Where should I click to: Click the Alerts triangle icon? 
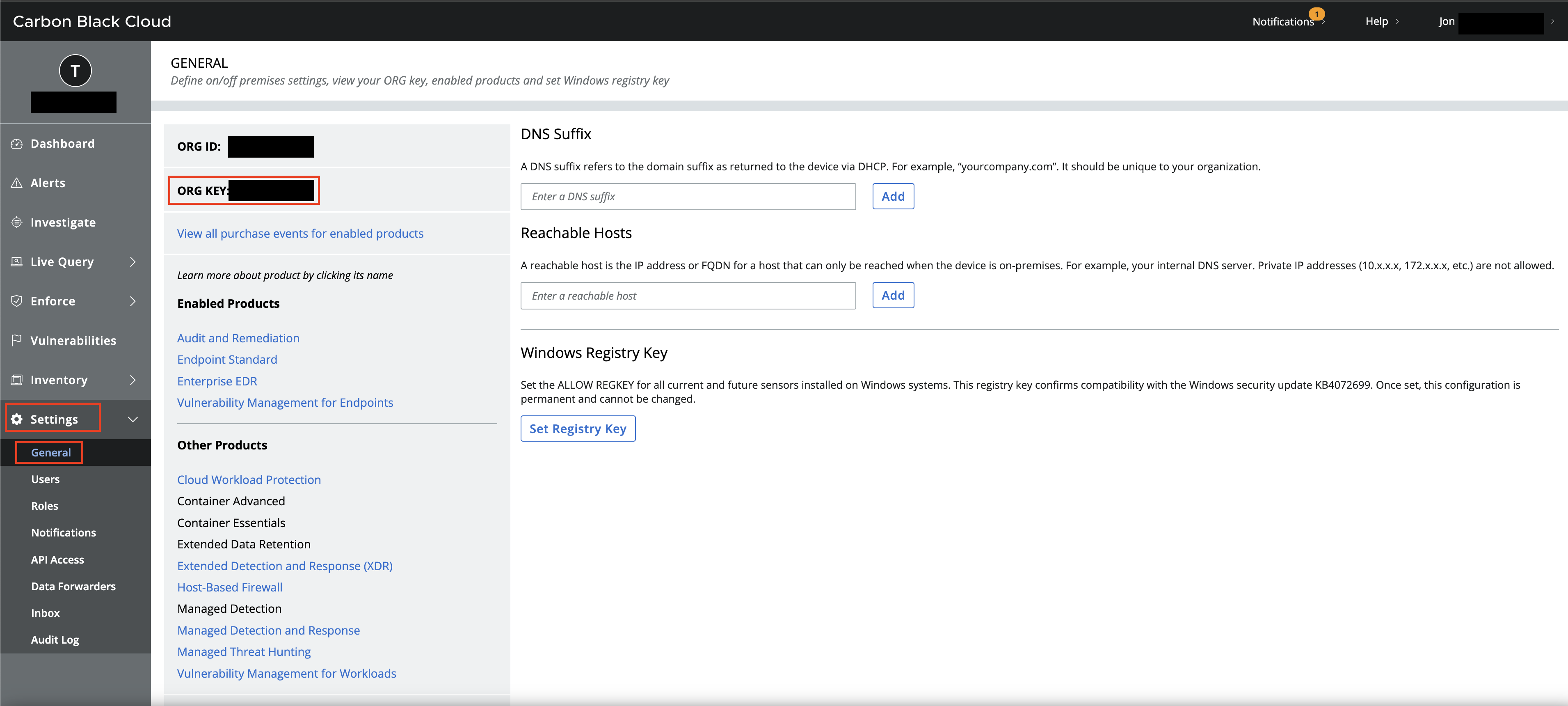click(x=16, y=183)
